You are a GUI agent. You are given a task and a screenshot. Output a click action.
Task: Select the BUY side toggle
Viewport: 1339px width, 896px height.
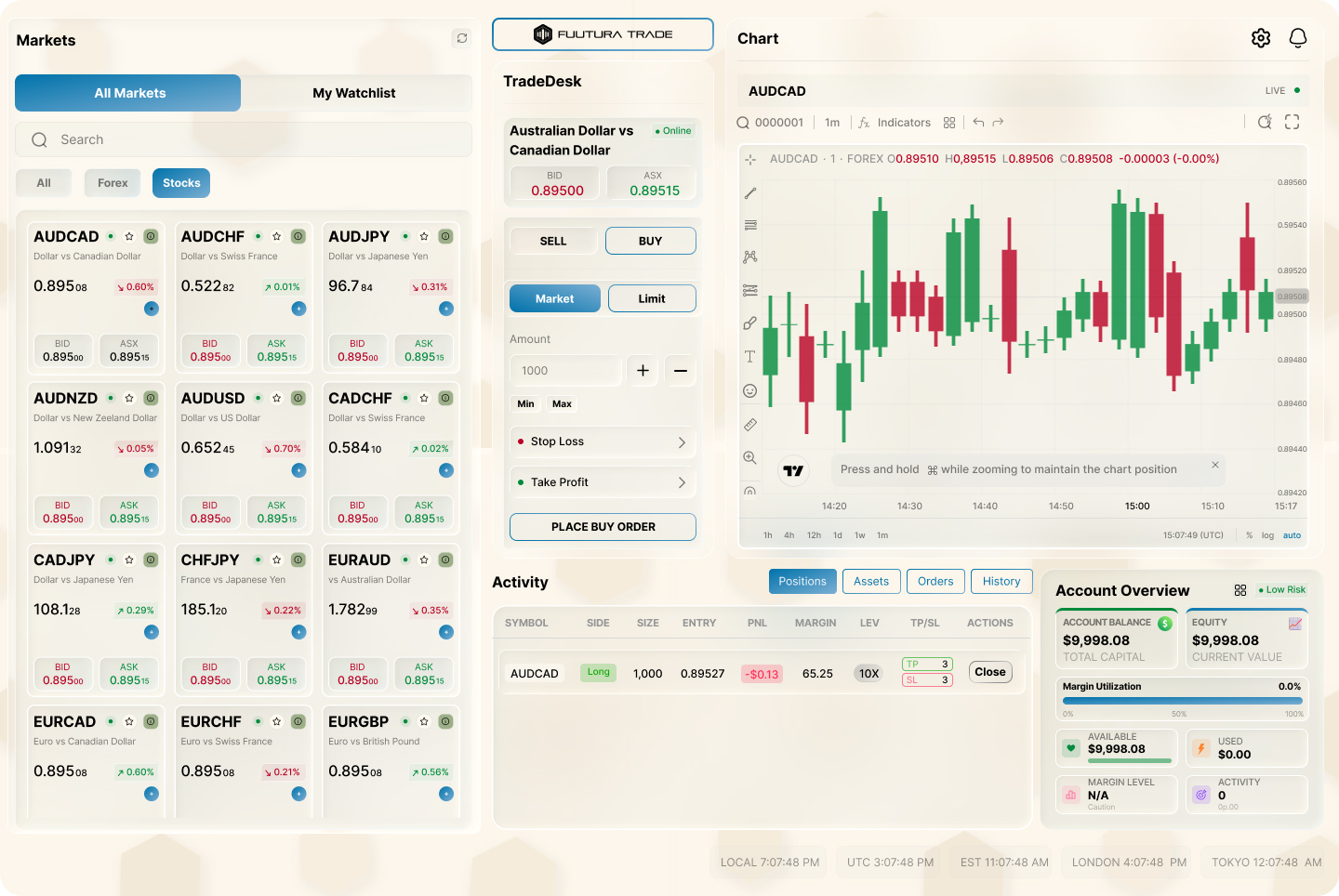click(651, 241)
